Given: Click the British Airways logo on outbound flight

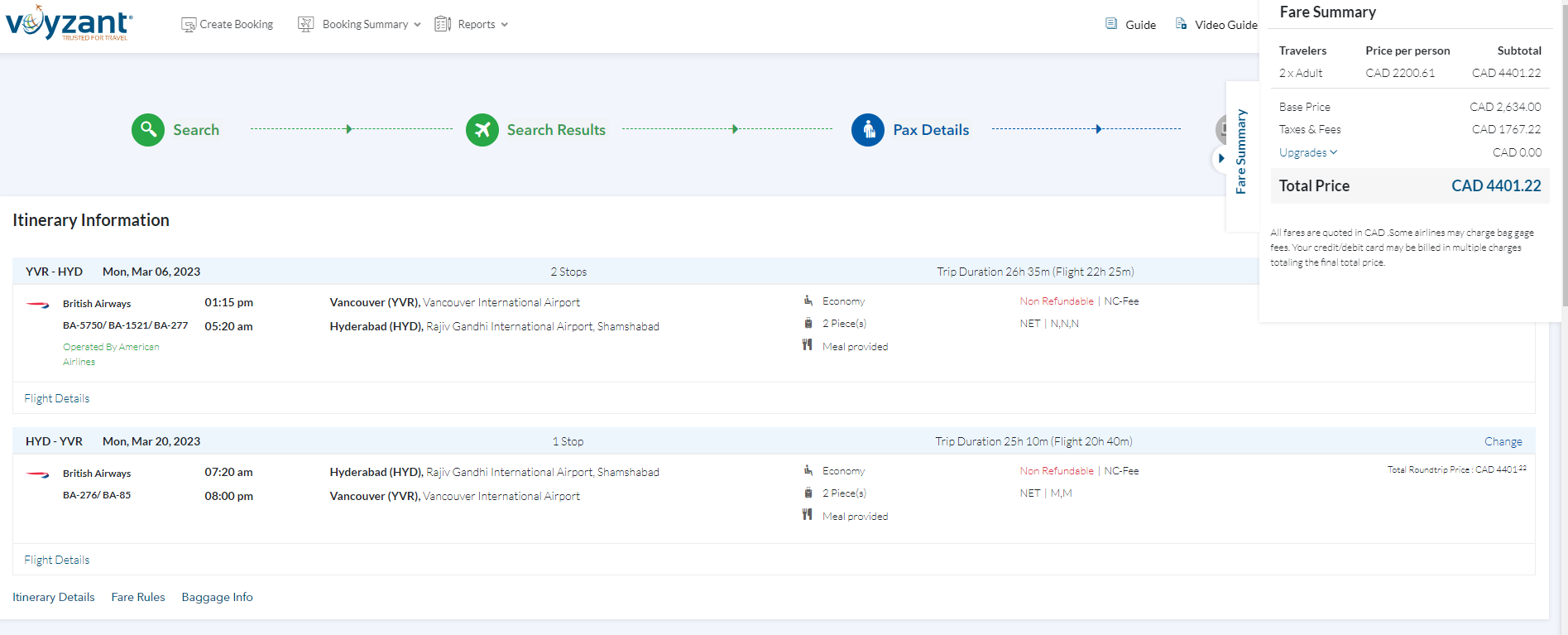Looking at the screenshot, I should click(38, 305).
